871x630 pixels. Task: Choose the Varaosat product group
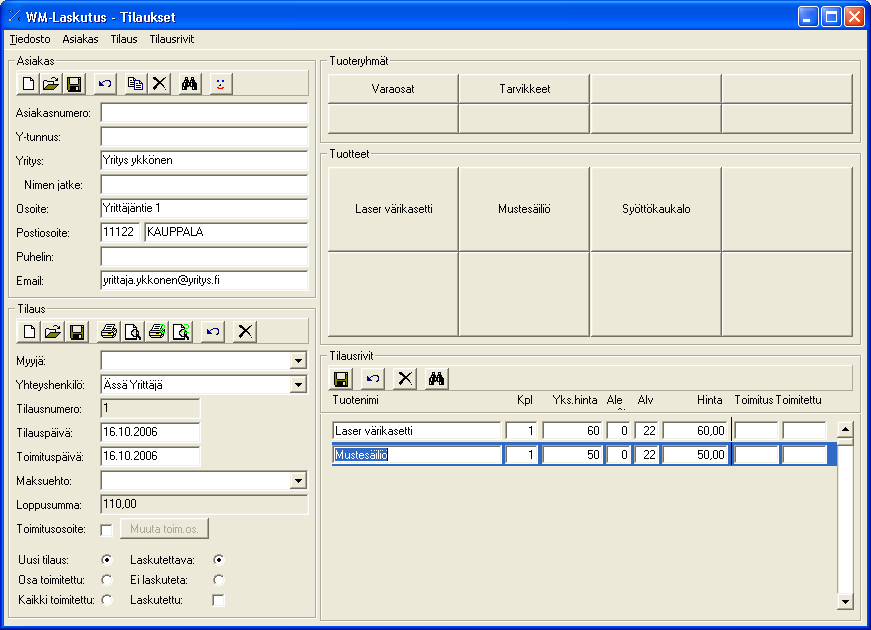393,89
